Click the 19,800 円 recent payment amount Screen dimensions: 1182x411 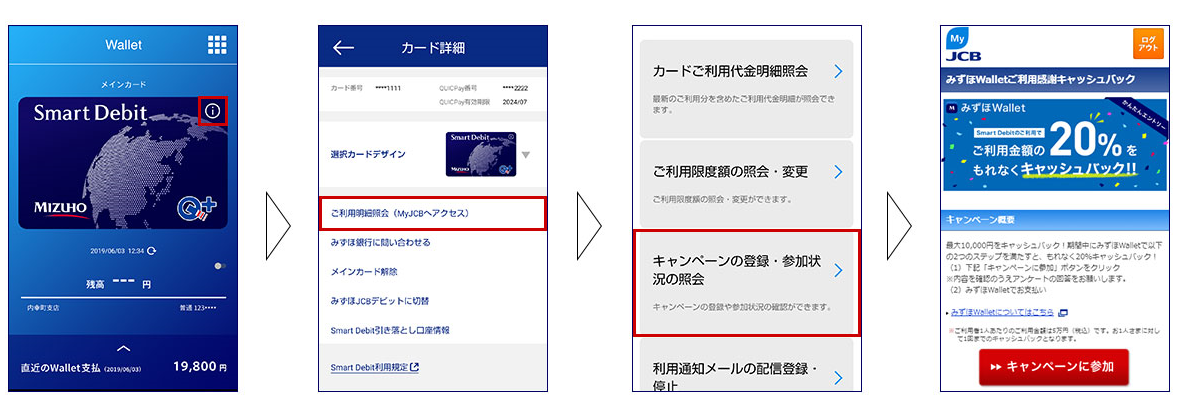pos(200,367)
